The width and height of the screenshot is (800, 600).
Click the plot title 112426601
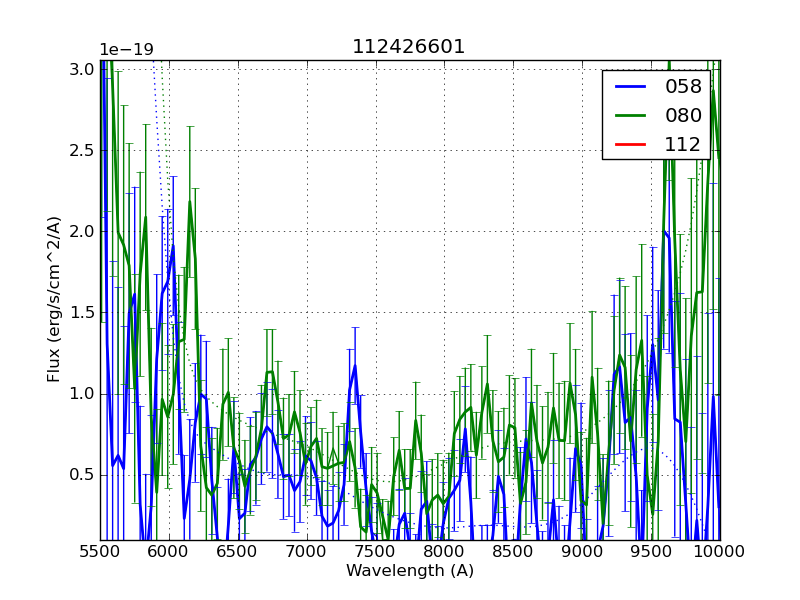click(x=409, y=47)
